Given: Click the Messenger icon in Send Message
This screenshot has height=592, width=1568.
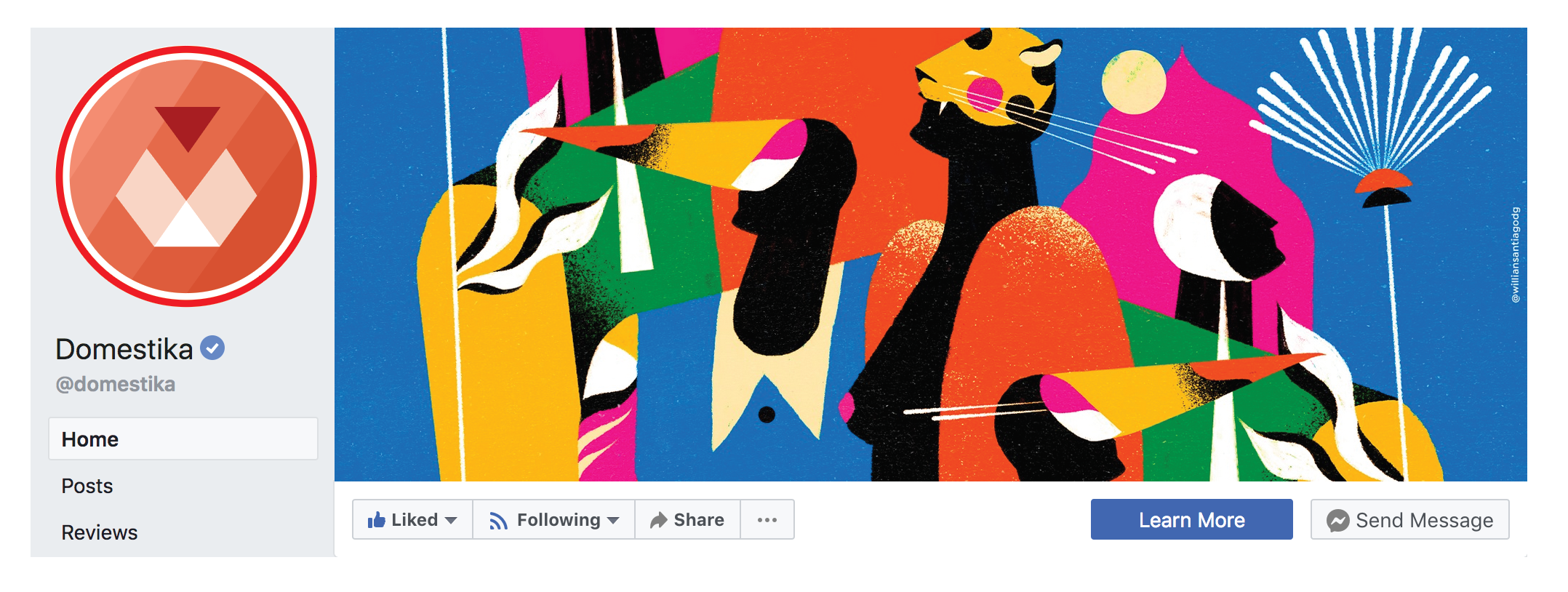Looking at the screenshot, I should pos(1337,520).
